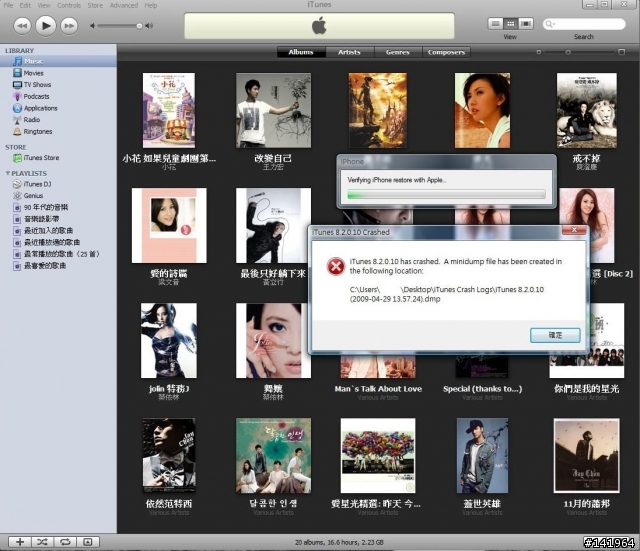640x551 pixels.
Task: Open the Store menu
Action: click(x=95, y=5)
